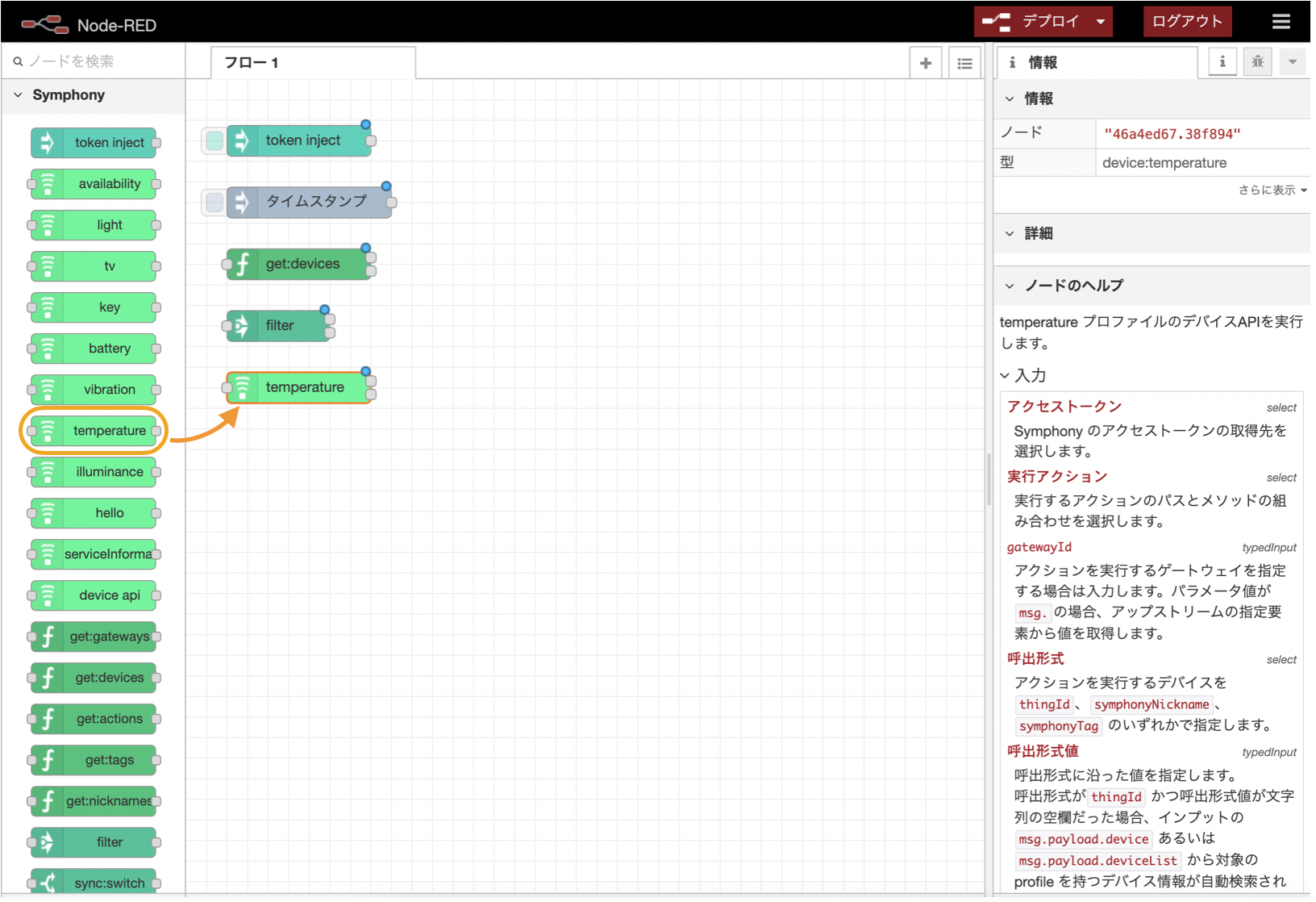Select tv node in palette
The width and height of the screenshot is (1316, 902).
click(94, 267)
